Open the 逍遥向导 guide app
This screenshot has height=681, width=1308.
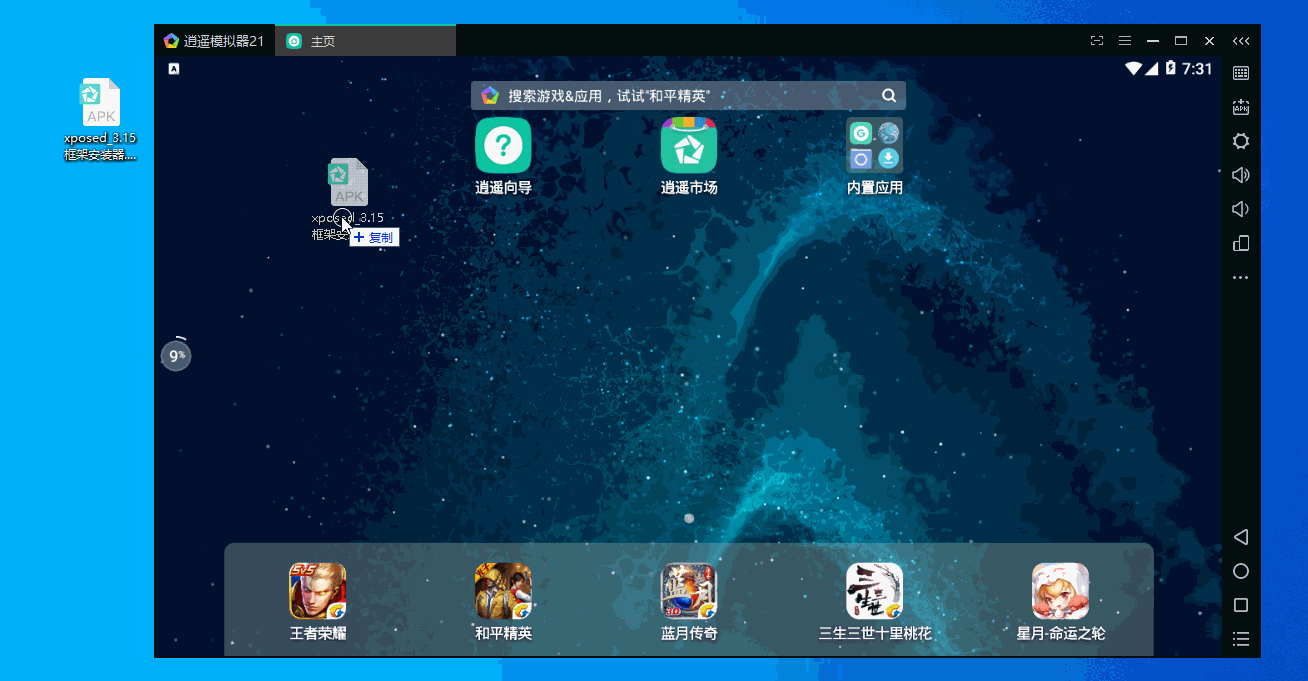pos(503,156)
